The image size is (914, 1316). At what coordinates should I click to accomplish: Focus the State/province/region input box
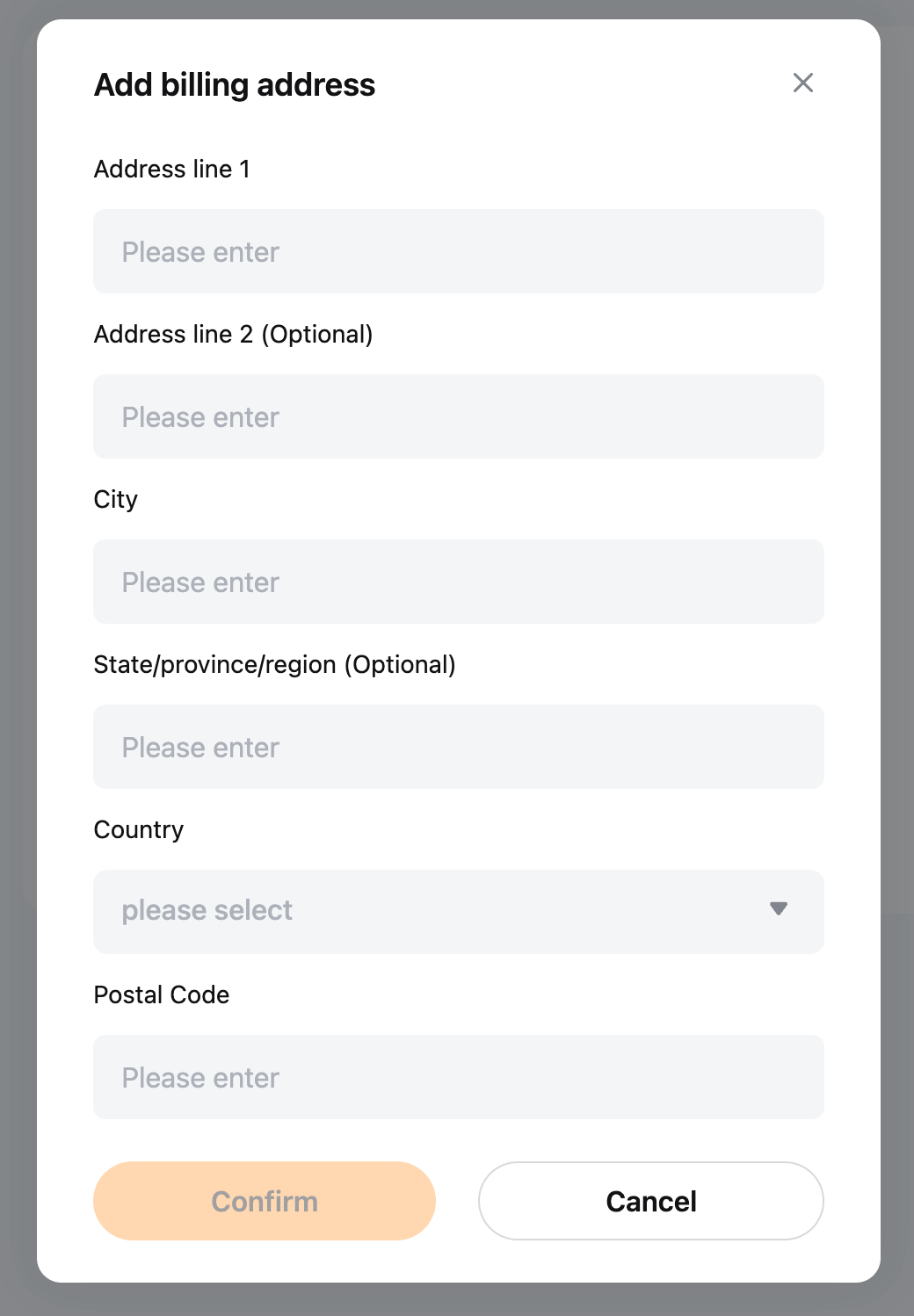[458, 747]
